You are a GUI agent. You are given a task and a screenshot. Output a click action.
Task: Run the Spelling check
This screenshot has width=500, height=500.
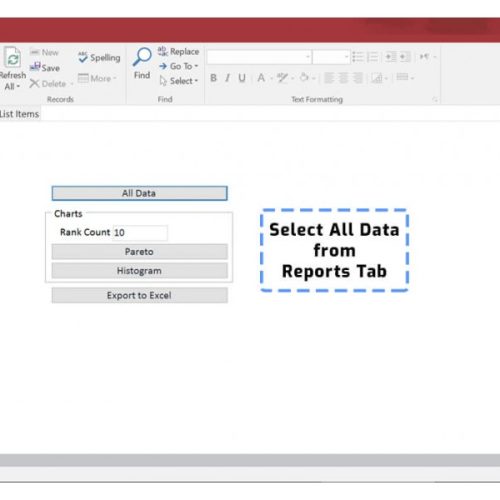(x=99, y=58)
